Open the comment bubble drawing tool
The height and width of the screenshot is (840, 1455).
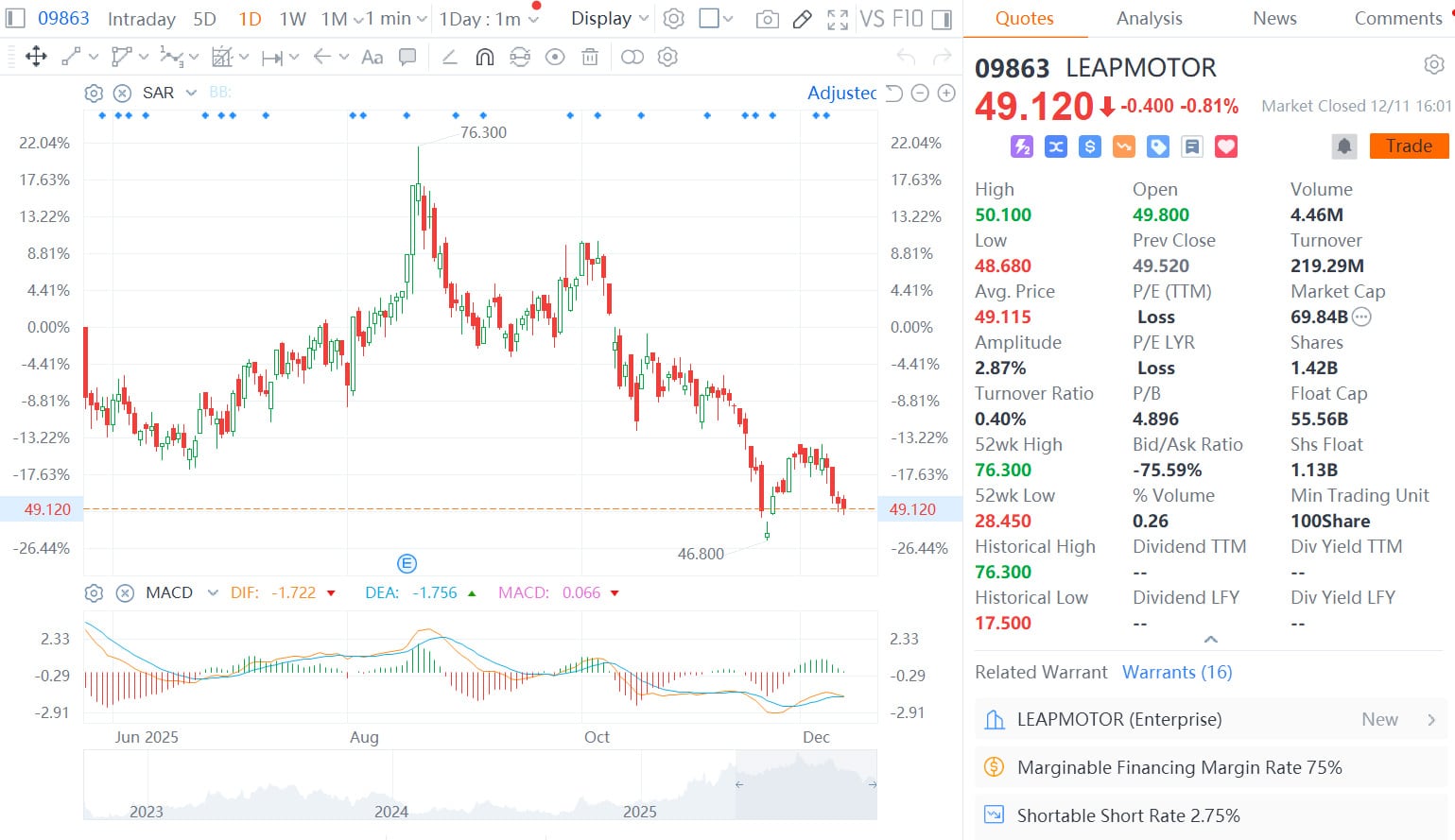407,57
